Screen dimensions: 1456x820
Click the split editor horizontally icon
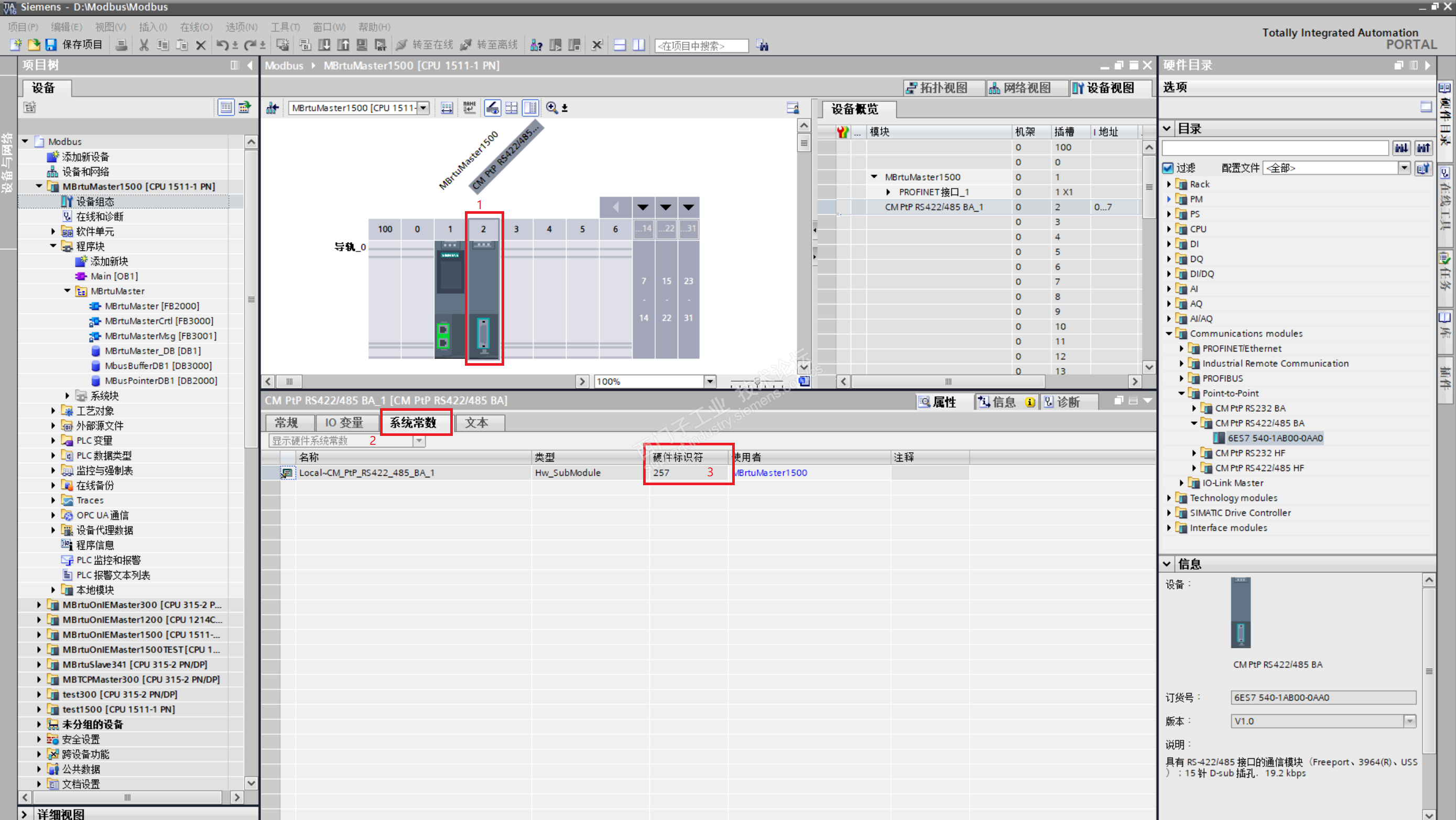point(620,45)
